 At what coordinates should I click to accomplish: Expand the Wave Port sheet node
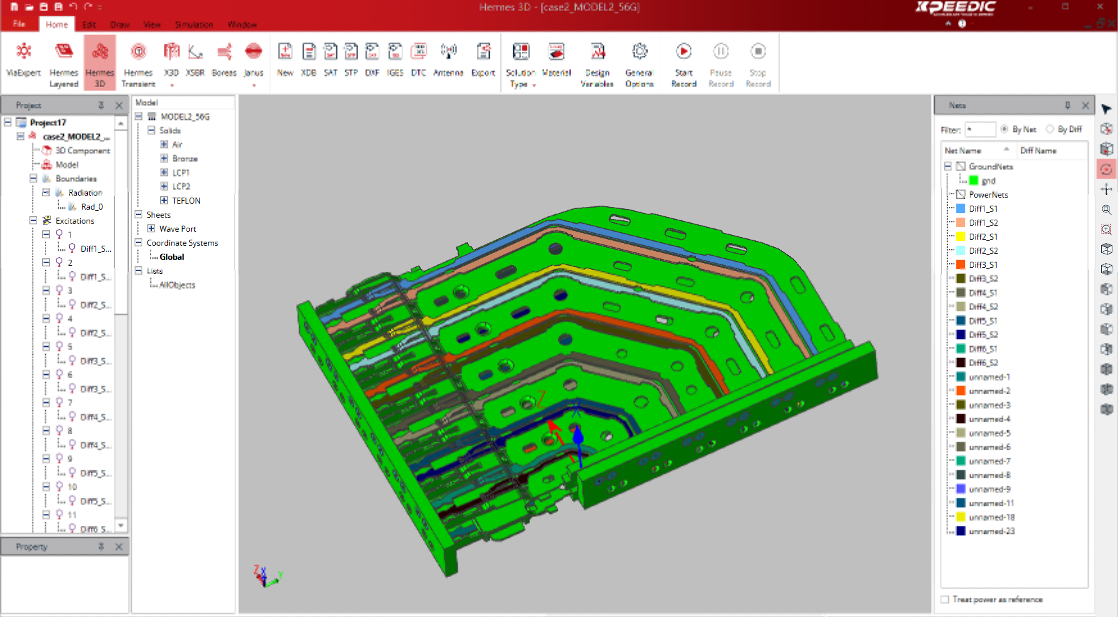tap(151, 229)
